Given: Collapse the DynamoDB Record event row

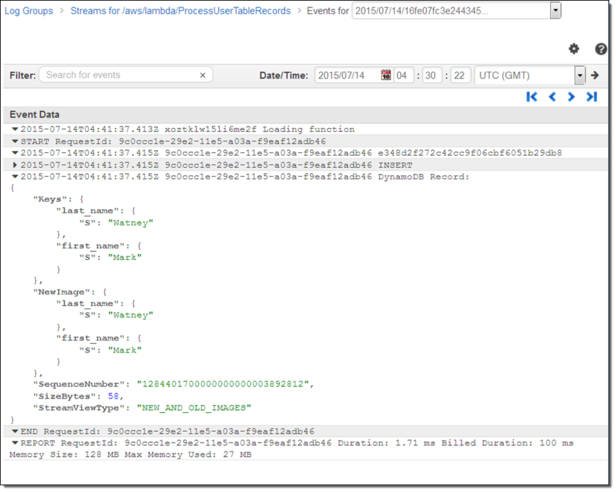Looking at the screenshot, I should [x=15, y=176].
